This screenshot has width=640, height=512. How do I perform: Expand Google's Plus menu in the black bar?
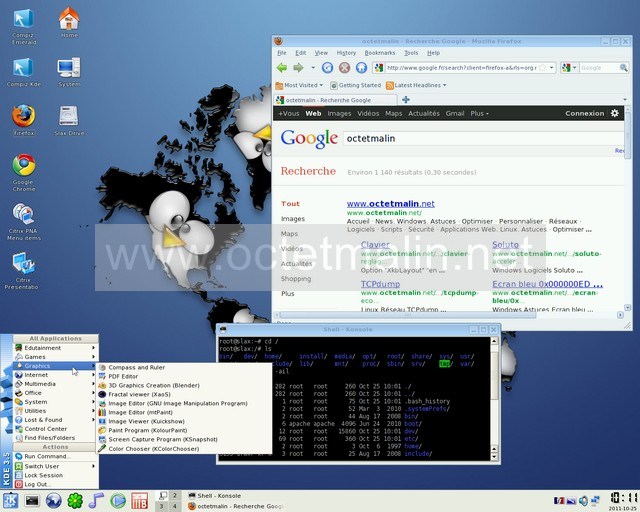[479, 114]
